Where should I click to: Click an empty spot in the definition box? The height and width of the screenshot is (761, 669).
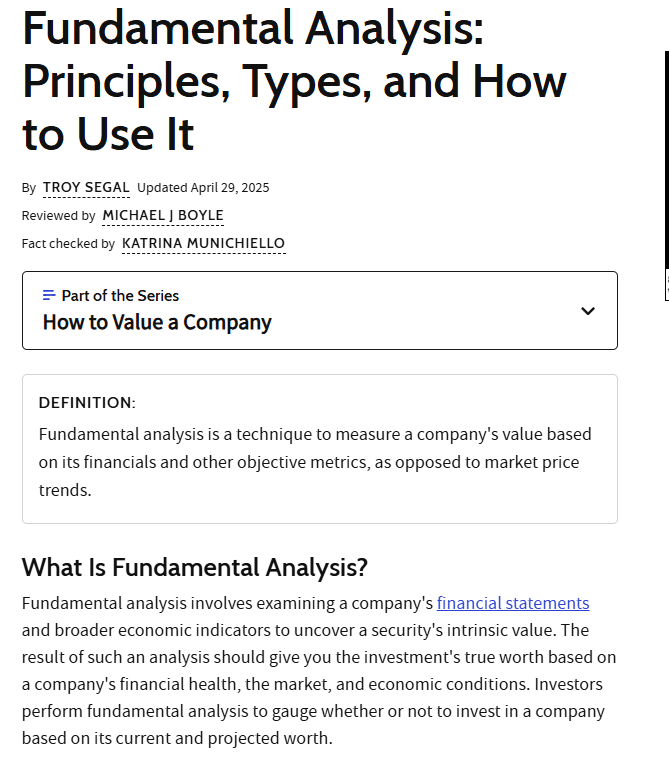pyautogui.click(x=340, y=505)
